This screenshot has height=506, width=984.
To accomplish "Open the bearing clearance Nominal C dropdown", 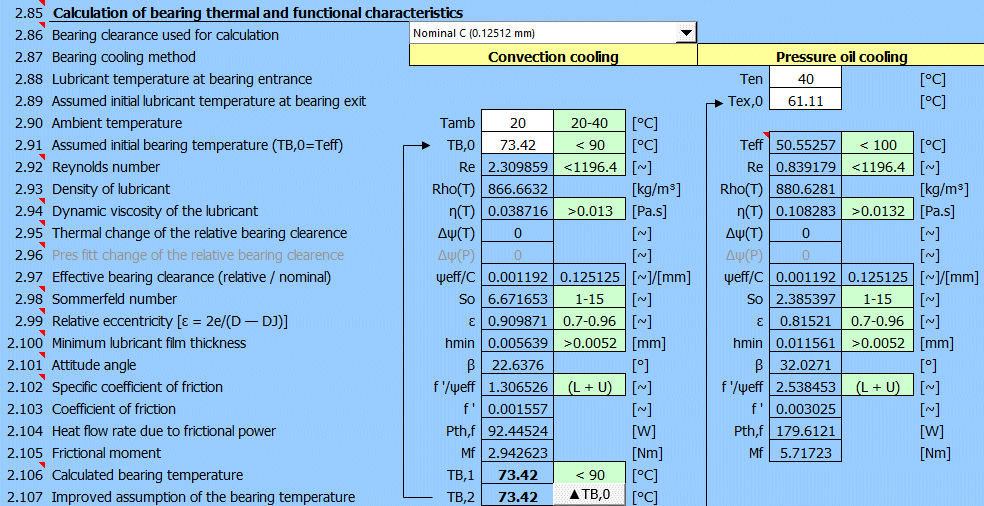I will pyautogui.click(x=685, y=34).
